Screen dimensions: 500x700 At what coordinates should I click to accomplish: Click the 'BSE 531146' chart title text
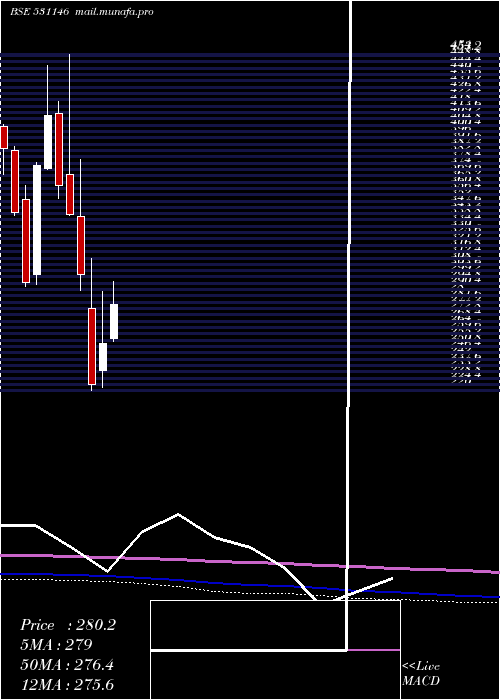point(39,12)
